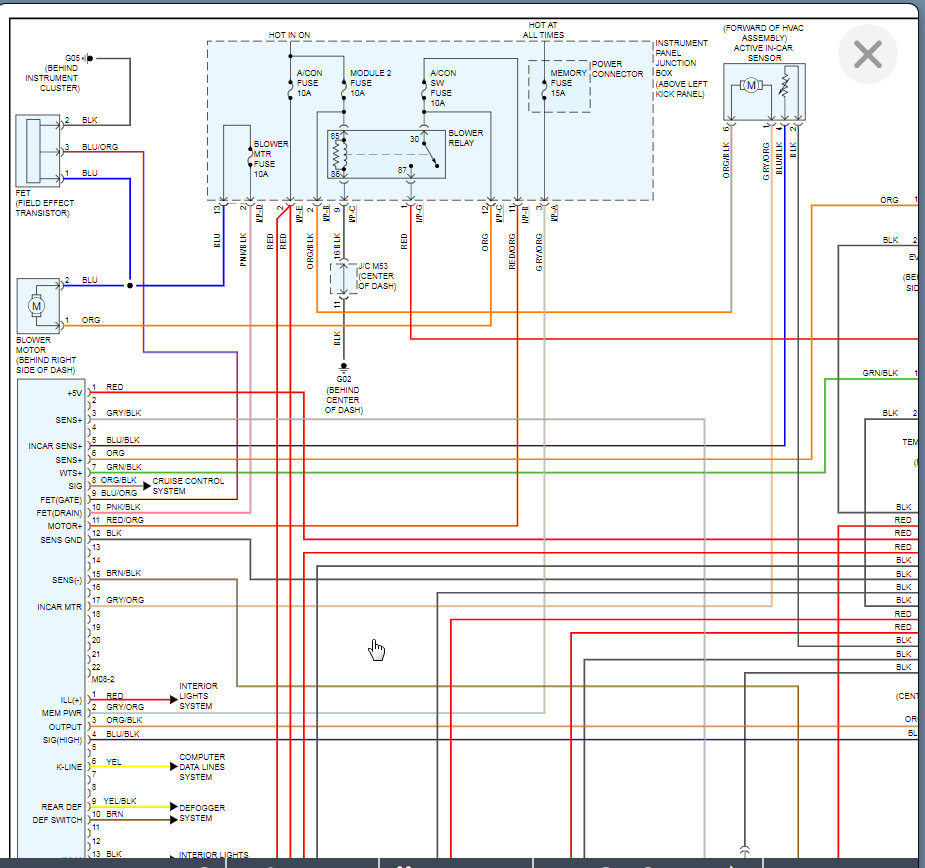
Task: Click the CRUISE CONTROL SYSTEM reference
Action: 188,486
